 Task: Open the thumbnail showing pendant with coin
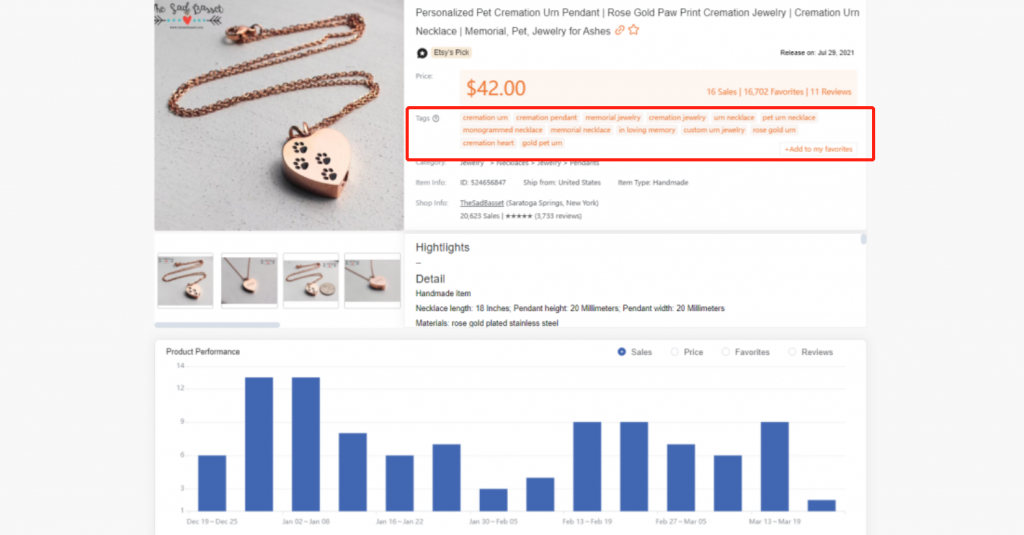click(311, 280)
